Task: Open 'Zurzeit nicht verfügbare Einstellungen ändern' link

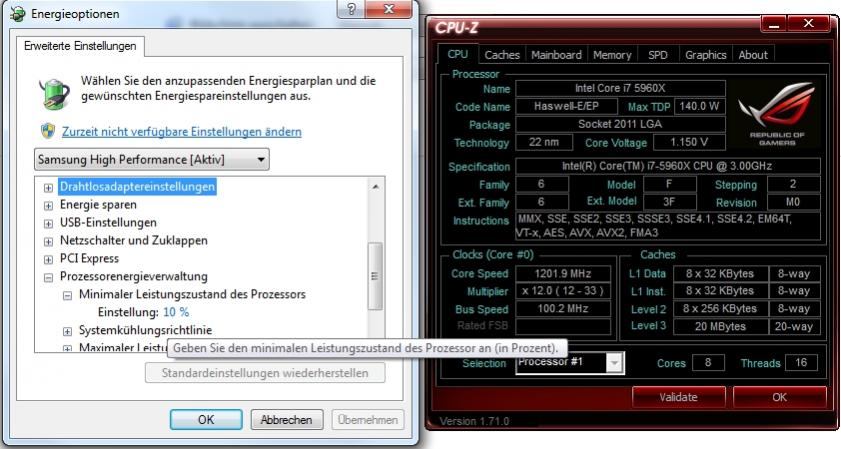Action: point(181,131)
